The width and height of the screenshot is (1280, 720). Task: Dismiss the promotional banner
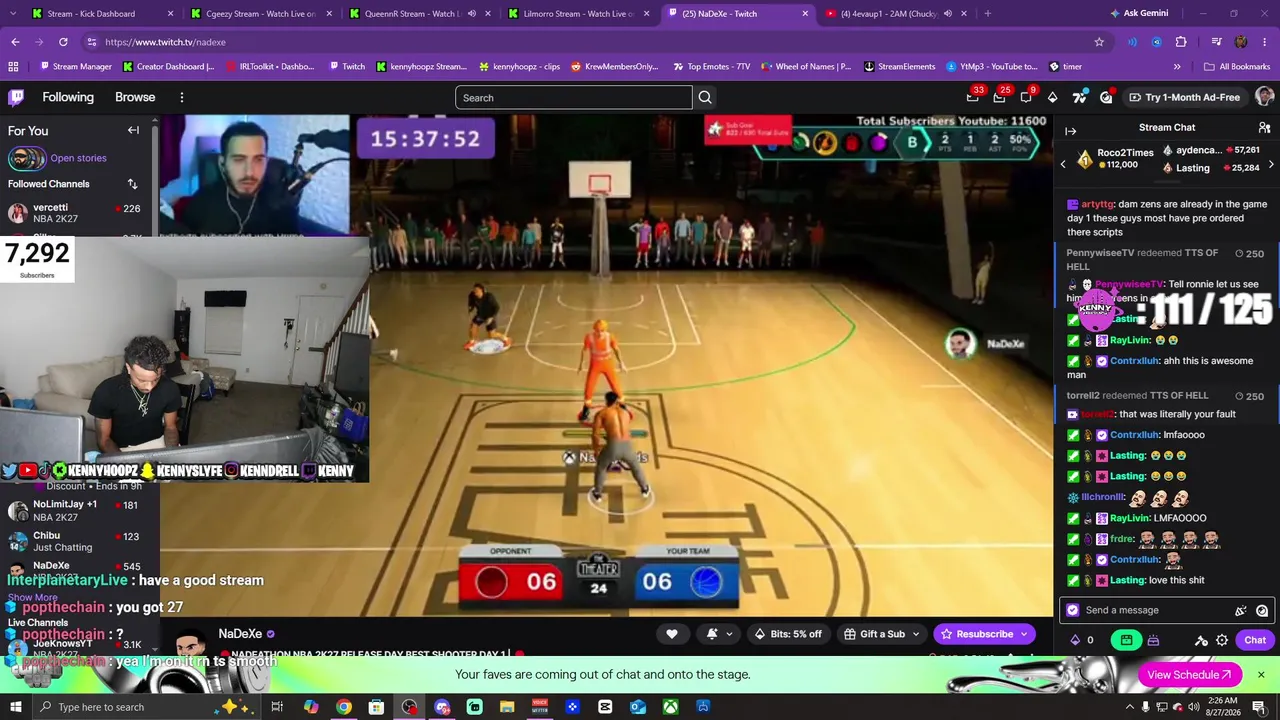tap(1261, 675)
